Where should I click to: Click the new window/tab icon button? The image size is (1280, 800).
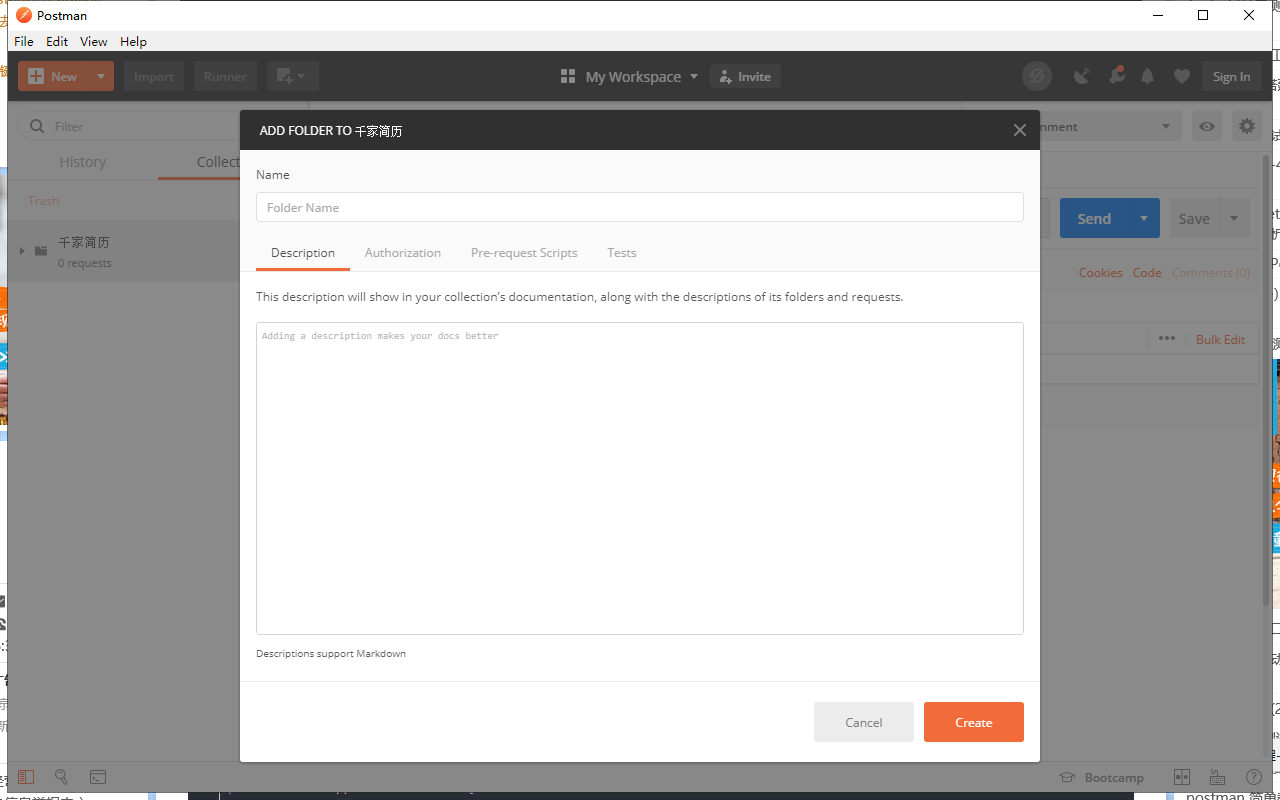click(292, 76)
